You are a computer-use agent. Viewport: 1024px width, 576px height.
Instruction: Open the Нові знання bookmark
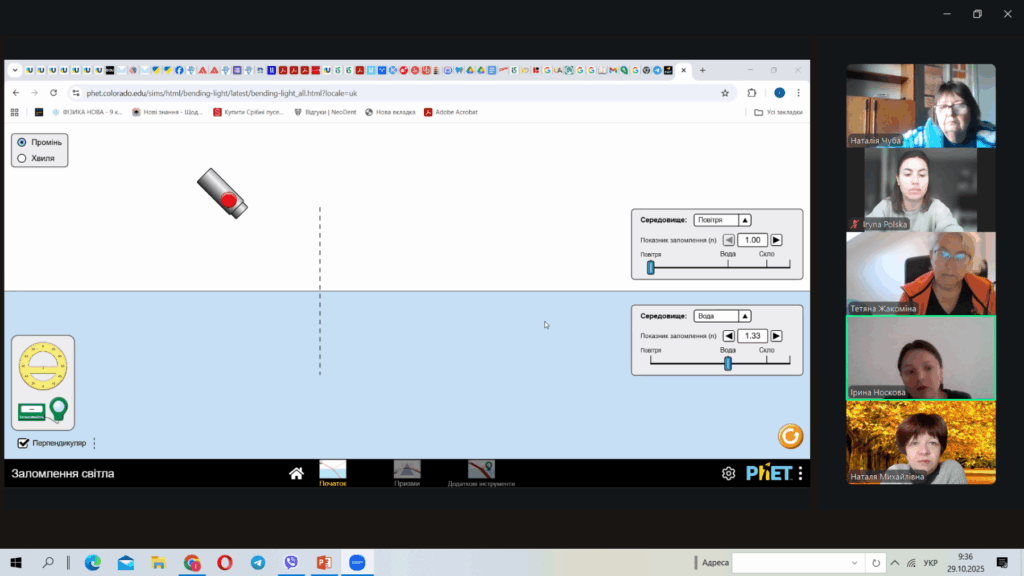point(167,112)
